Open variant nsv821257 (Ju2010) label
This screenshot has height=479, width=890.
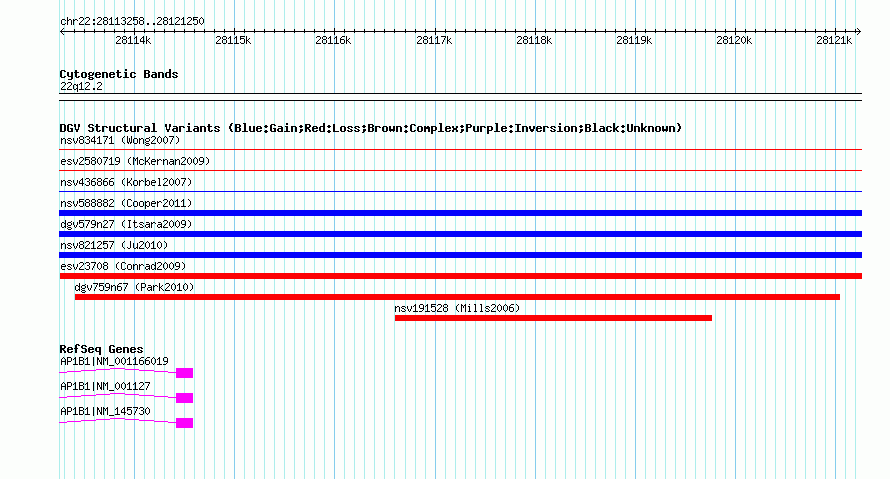pyautogui.click(x=114, y=245)
